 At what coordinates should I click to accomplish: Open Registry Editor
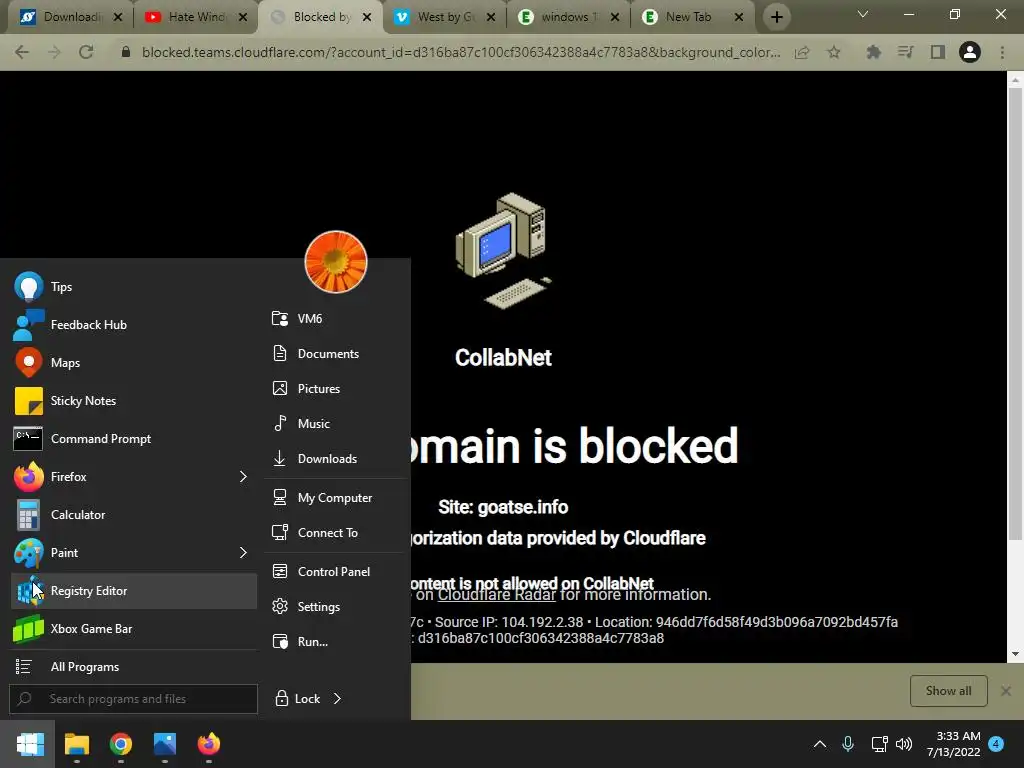click(x=133, y=590)
